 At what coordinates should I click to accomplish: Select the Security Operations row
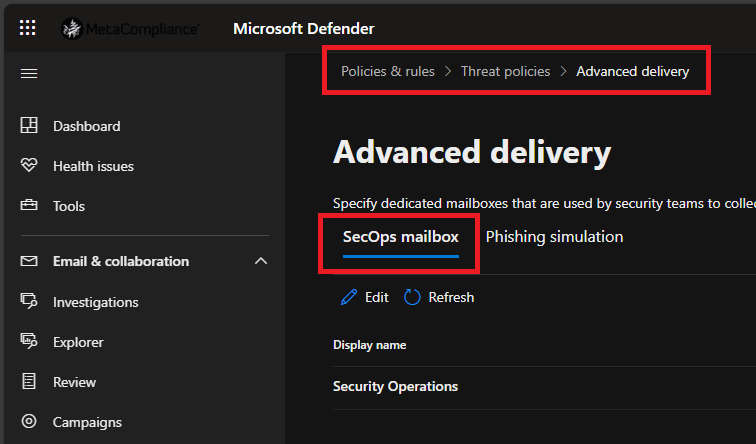[x=544, y=387]
